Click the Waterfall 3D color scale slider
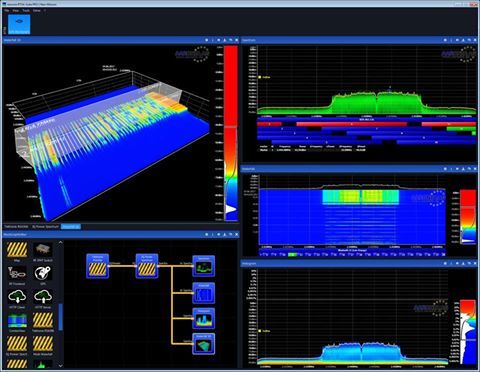 pos(230,126)
